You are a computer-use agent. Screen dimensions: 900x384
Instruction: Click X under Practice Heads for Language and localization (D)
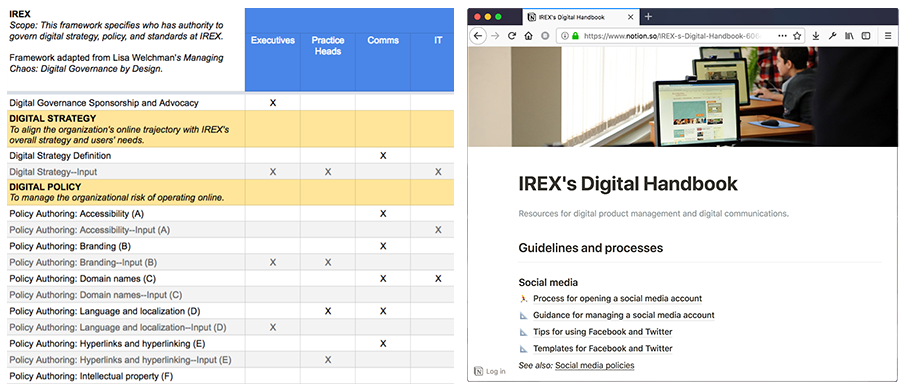(328, 311)
